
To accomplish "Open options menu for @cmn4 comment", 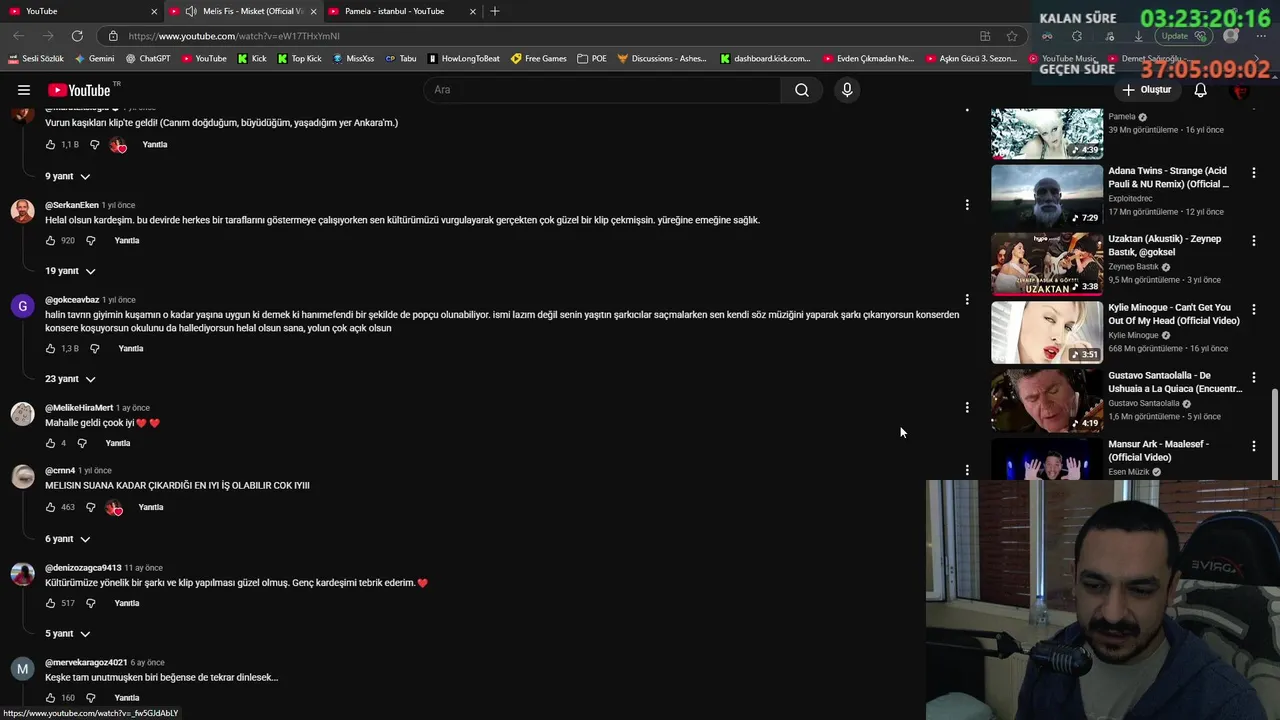I will click(x=967, y=470).
